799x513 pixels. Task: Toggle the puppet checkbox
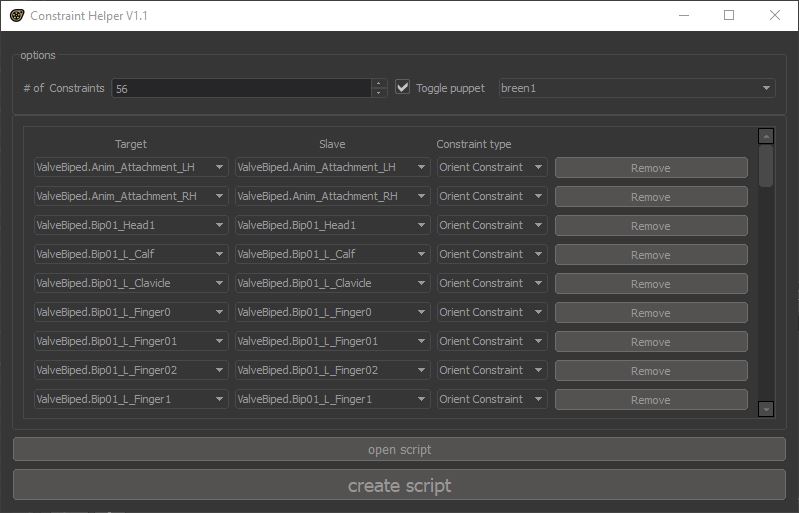pyautogui.click(x=402, y=87)
